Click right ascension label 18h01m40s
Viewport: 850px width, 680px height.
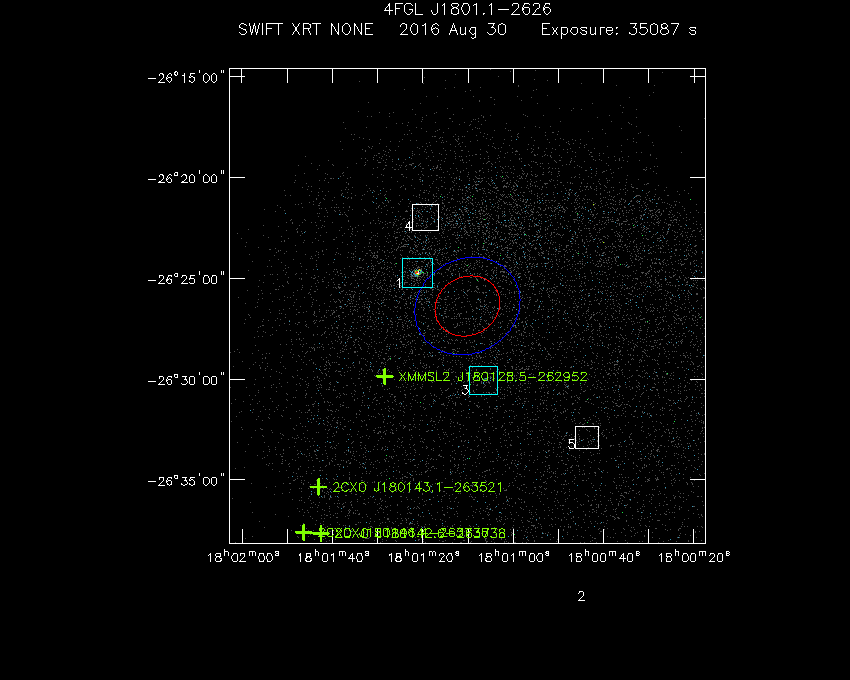333,557
